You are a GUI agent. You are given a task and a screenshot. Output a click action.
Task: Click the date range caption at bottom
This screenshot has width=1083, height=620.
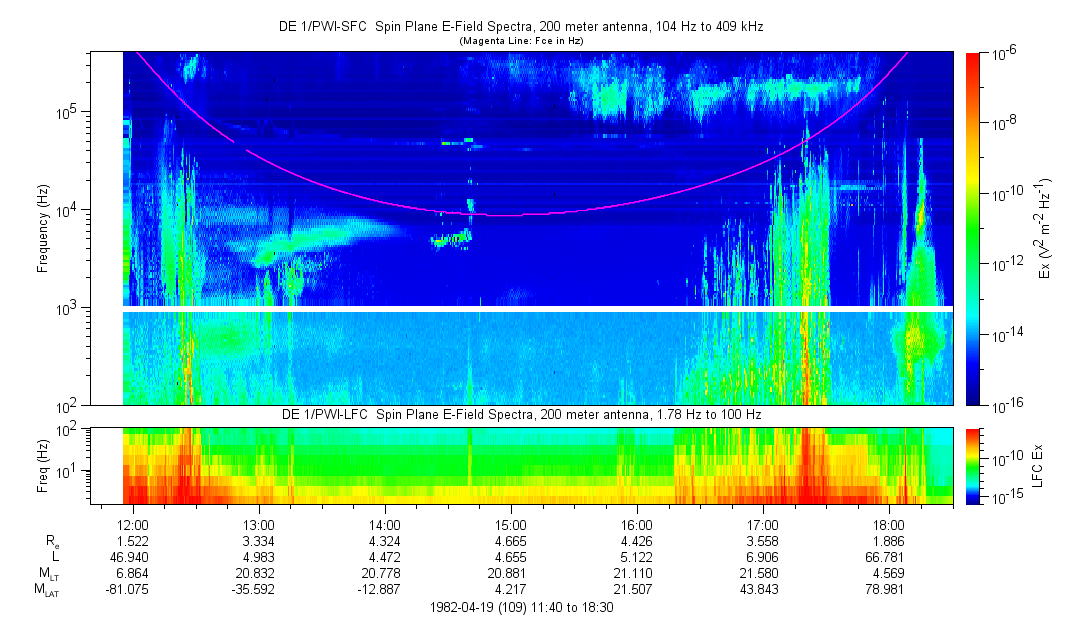coord(521,607)
